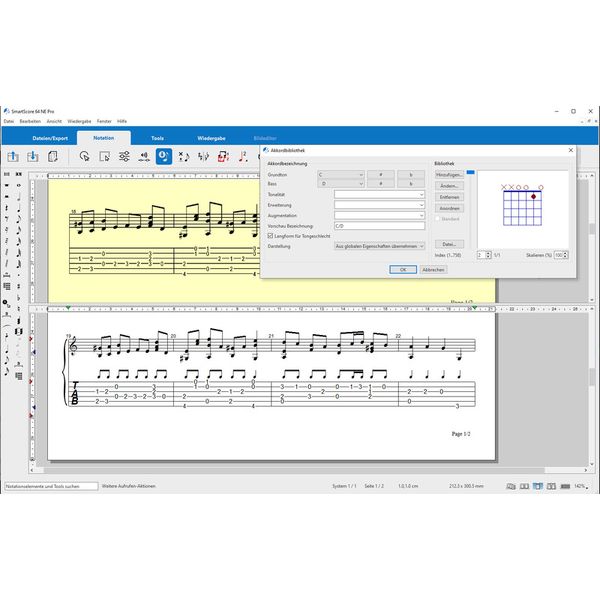
Task: Toggle the Standard checkbox in Bibliothek
Action: point(437,219)
